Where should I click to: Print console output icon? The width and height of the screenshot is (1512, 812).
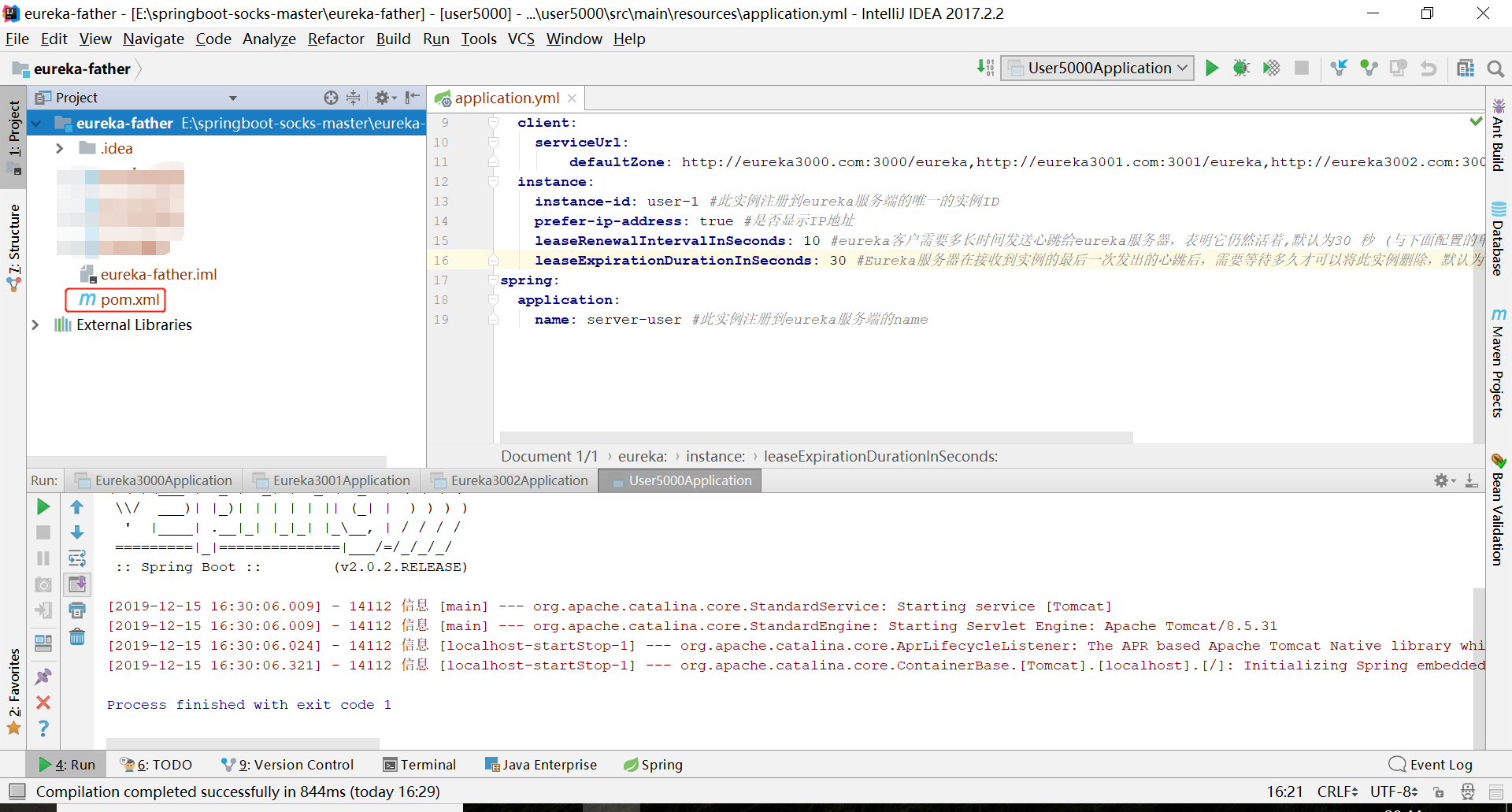tap(77, 610)
